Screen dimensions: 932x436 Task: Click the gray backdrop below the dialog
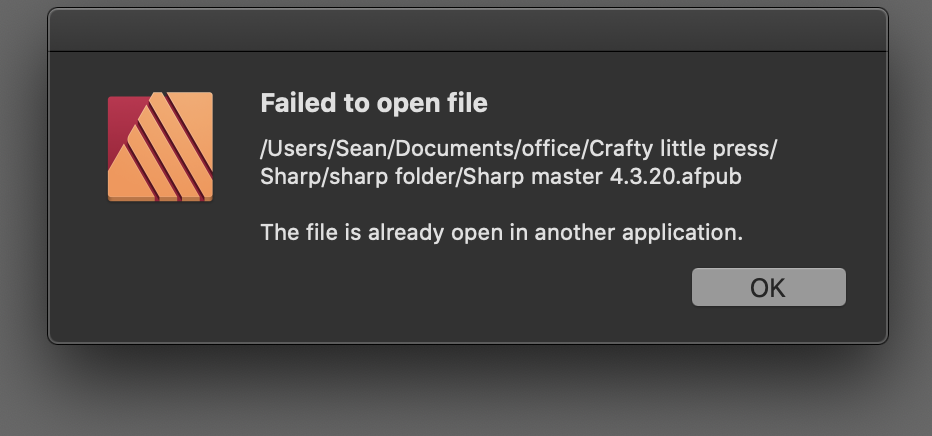pos(466,392)
